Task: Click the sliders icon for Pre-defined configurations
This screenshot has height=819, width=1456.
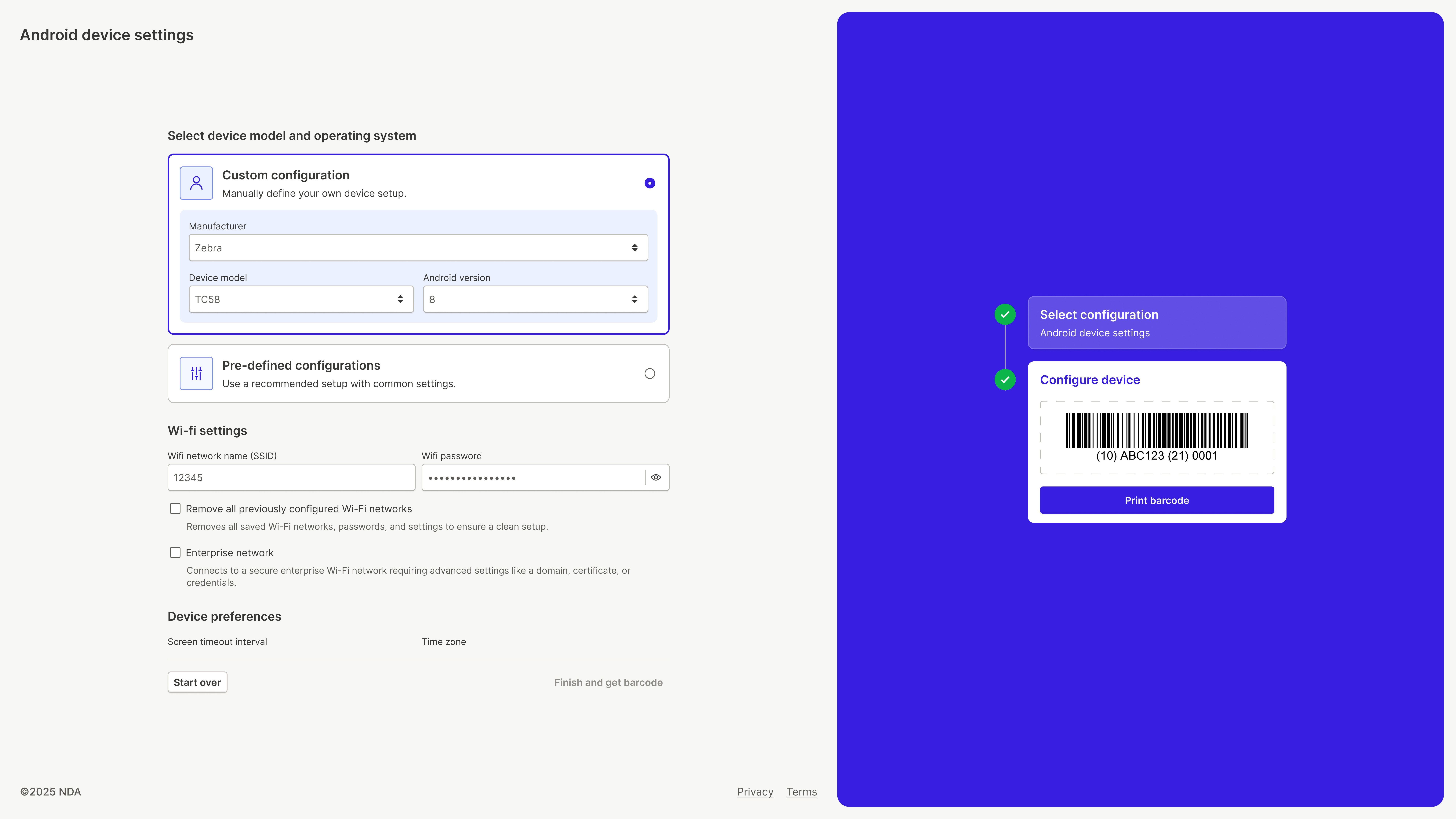Action: pyautogui.click(x=196, y=373)
